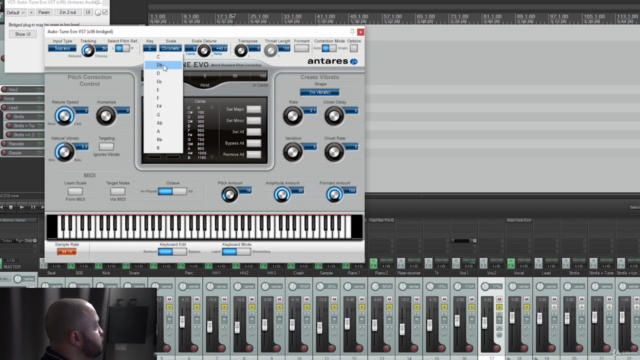The height and width of the screenshot is (360, 640).
Task: Open the Scale Chromatic dropdown
Action: click(171, 48)
